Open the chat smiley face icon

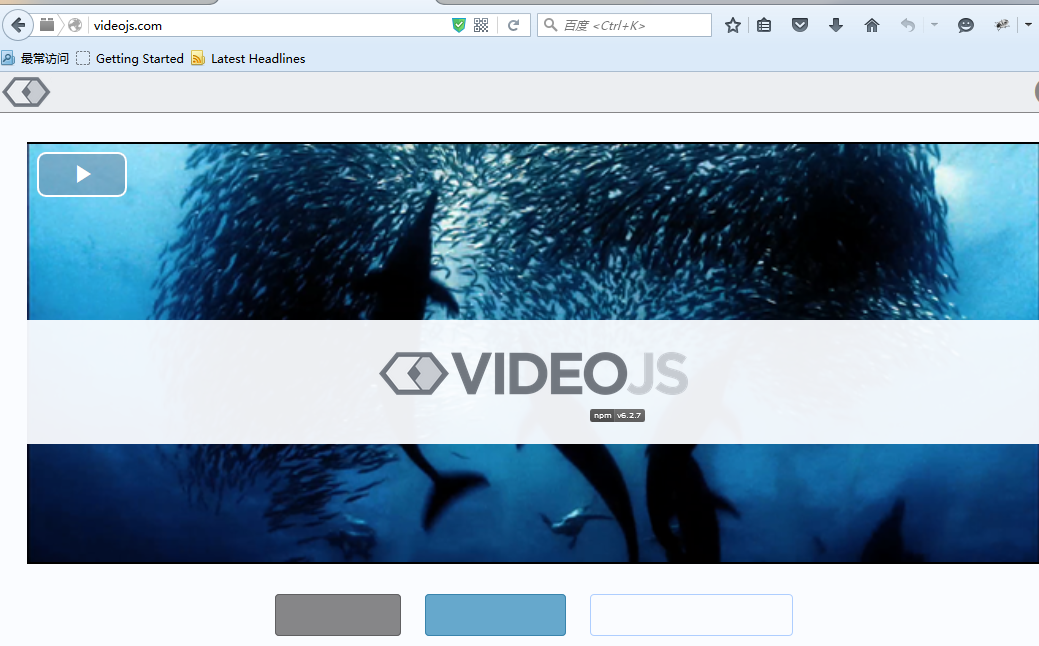(x=965, y=25)
